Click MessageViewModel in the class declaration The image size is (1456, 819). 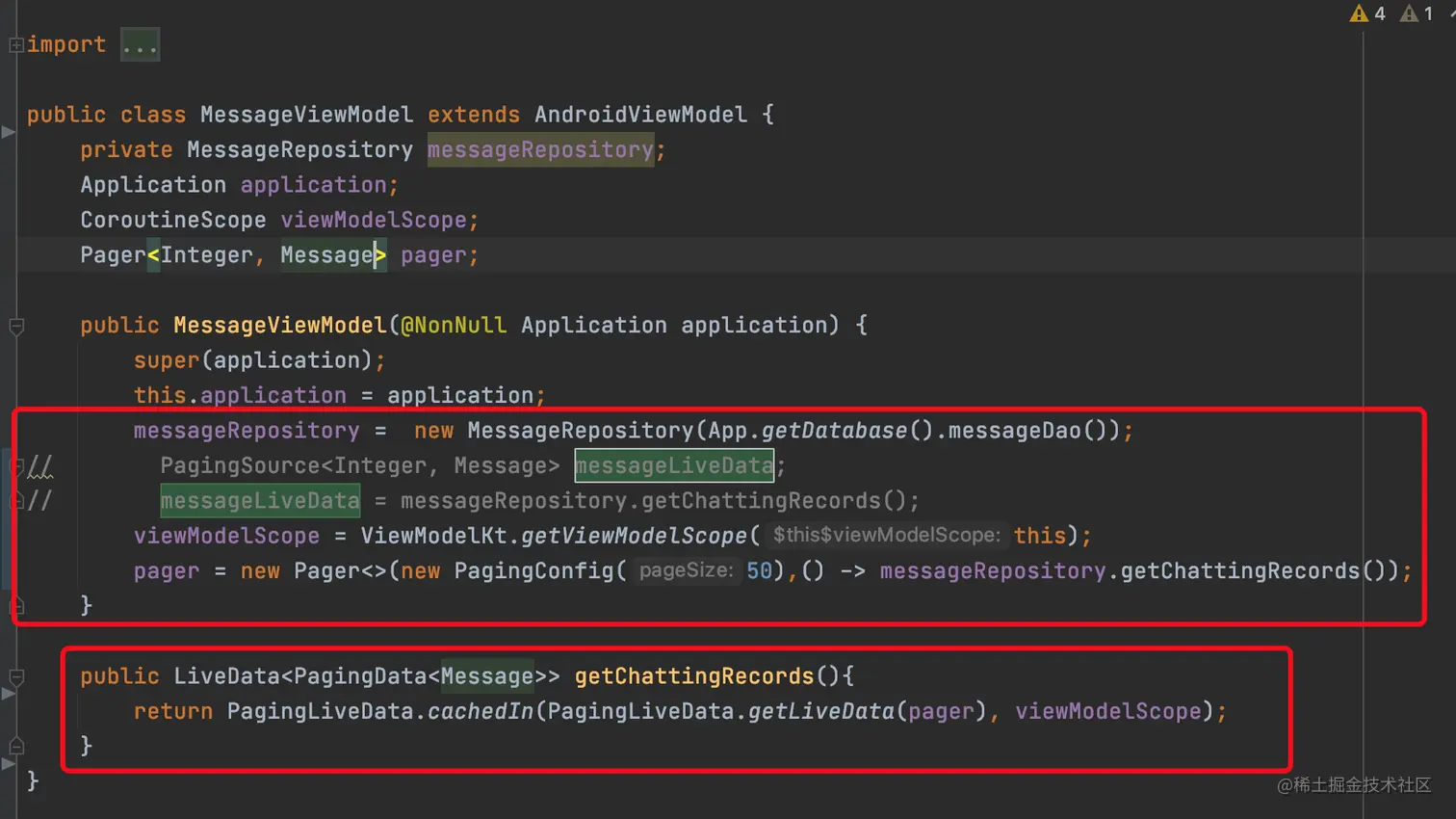(x=307, y=115)
